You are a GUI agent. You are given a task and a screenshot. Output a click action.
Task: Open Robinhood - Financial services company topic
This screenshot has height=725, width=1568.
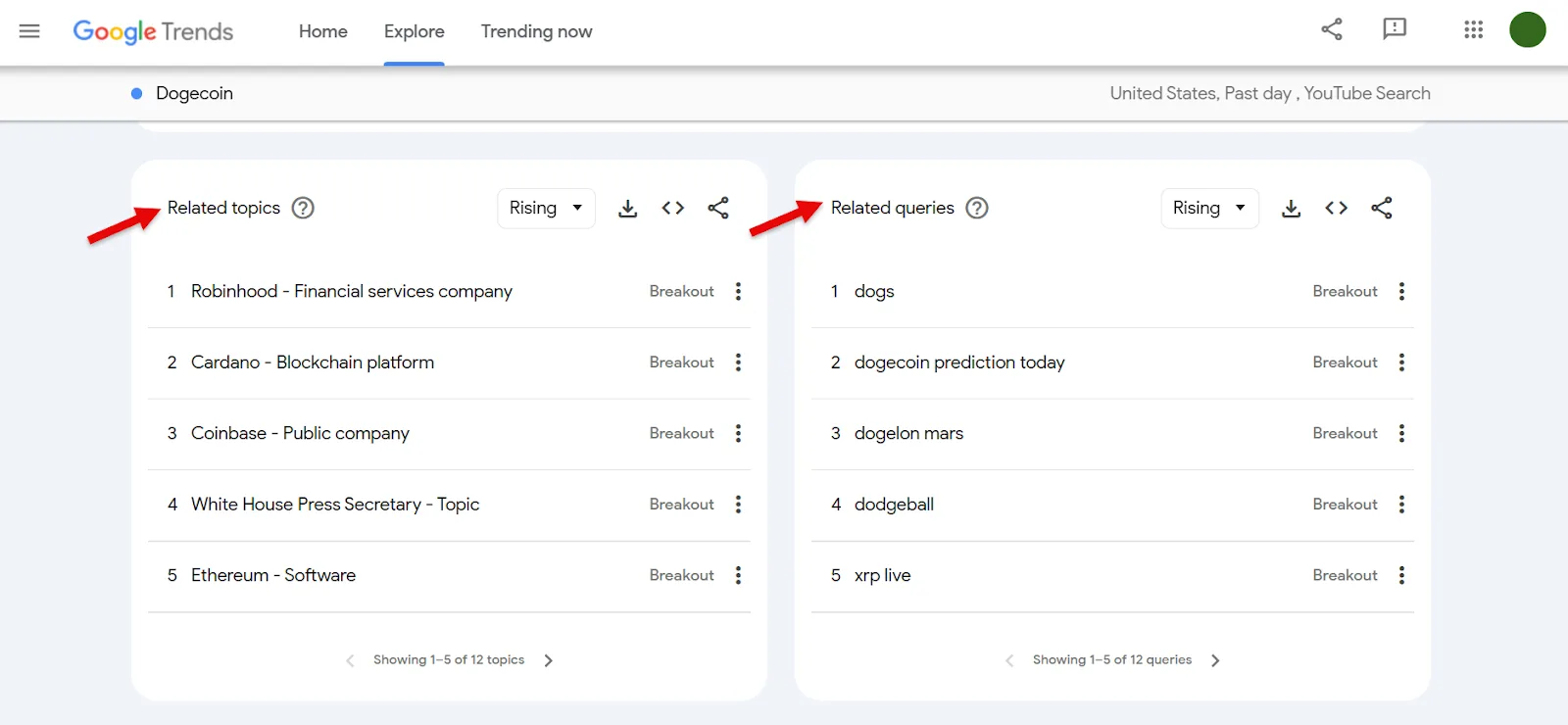click(x=352, y=291)
